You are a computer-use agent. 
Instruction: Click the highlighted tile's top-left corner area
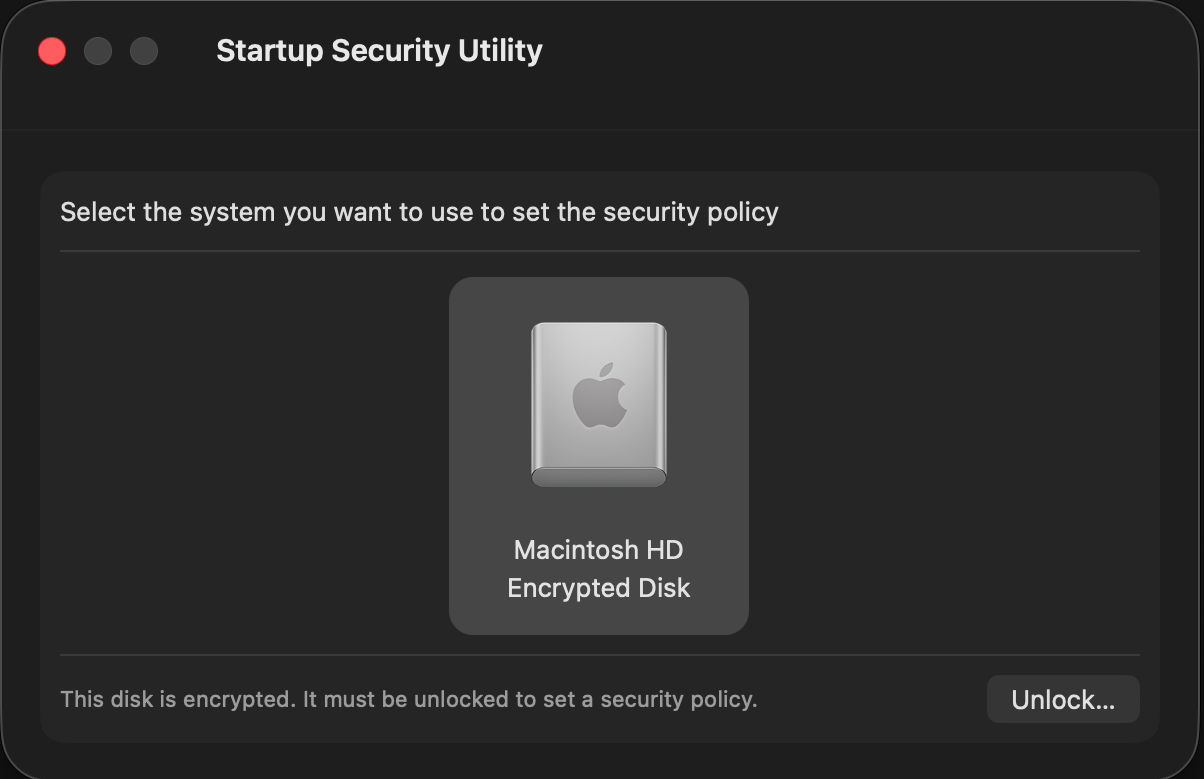coord(468,296)
